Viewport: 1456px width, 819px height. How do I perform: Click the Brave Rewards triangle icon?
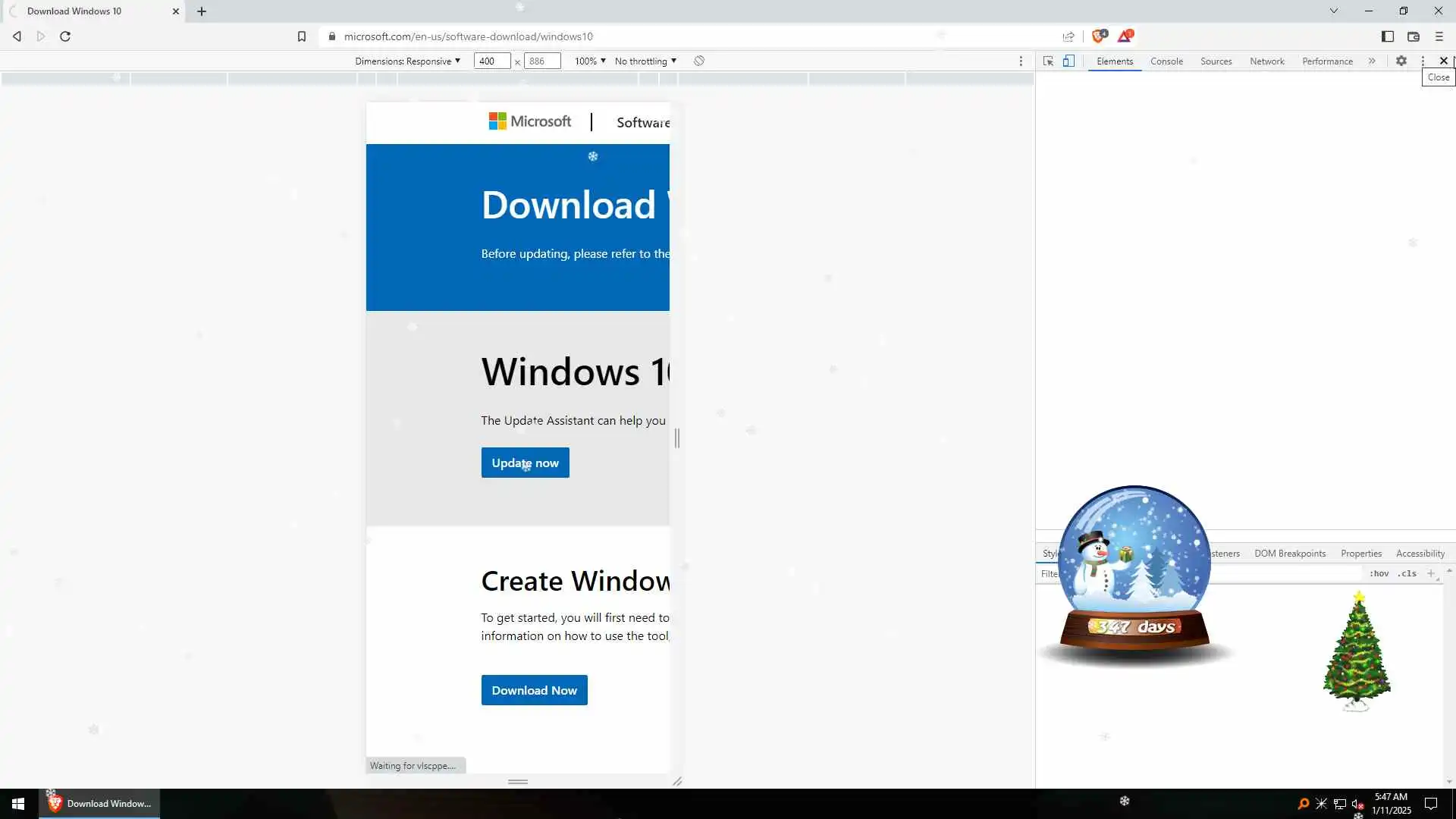pos(1125,36)
